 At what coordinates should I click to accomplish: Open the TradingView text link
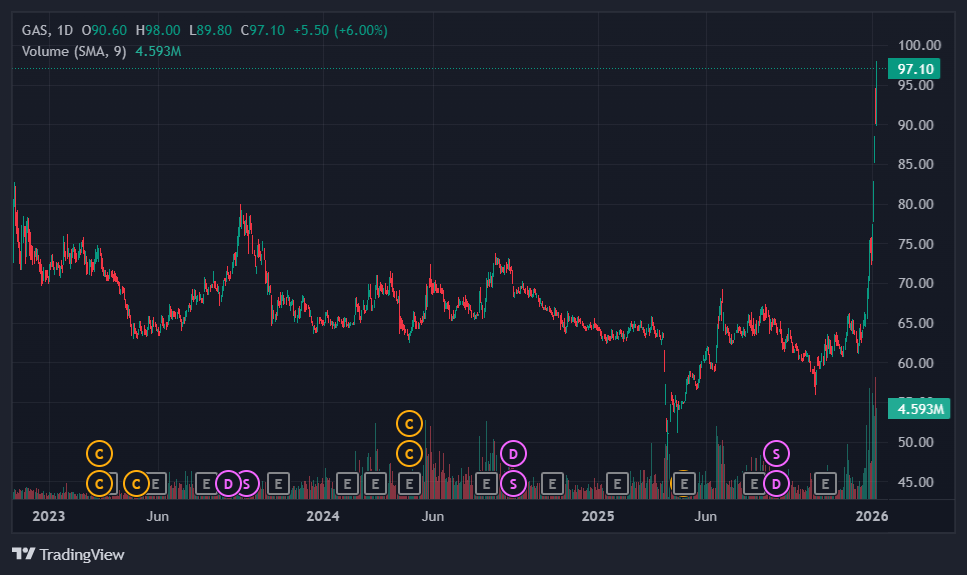click(x=82, y=555)
